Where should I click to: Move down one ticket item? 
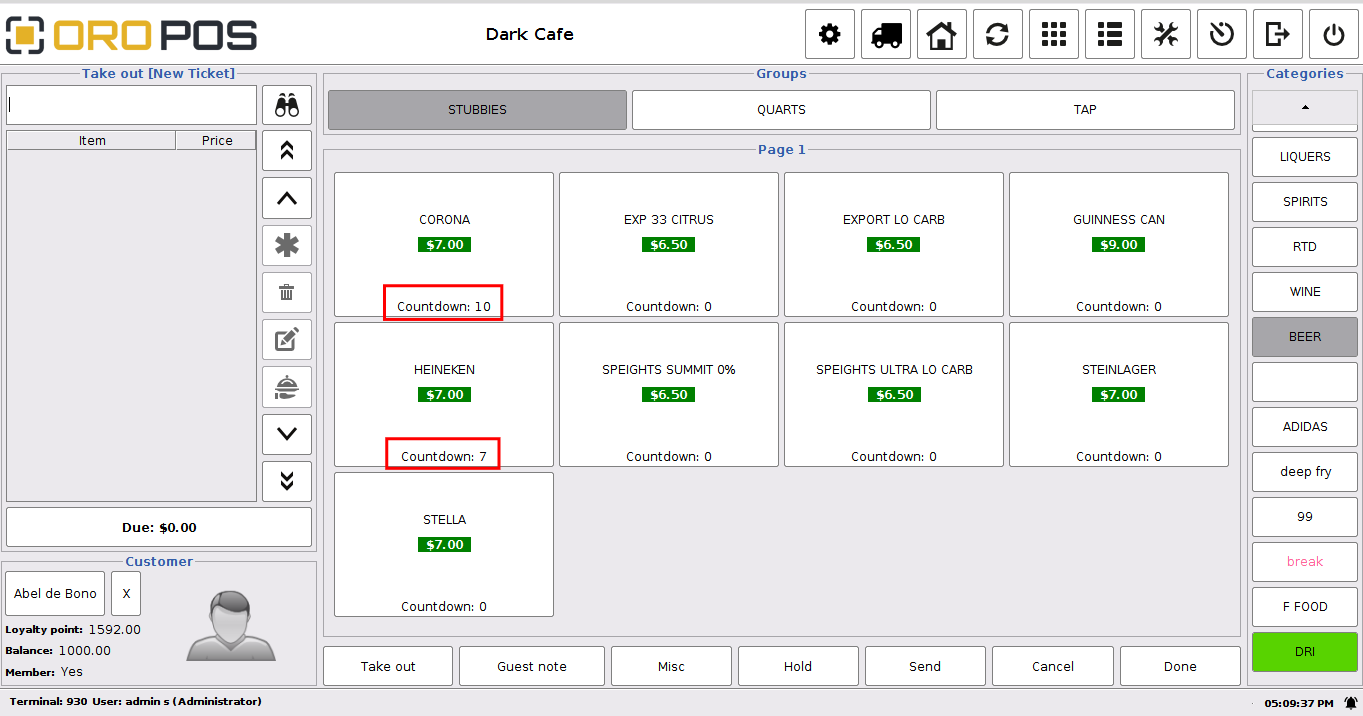[x=287, y=434]
